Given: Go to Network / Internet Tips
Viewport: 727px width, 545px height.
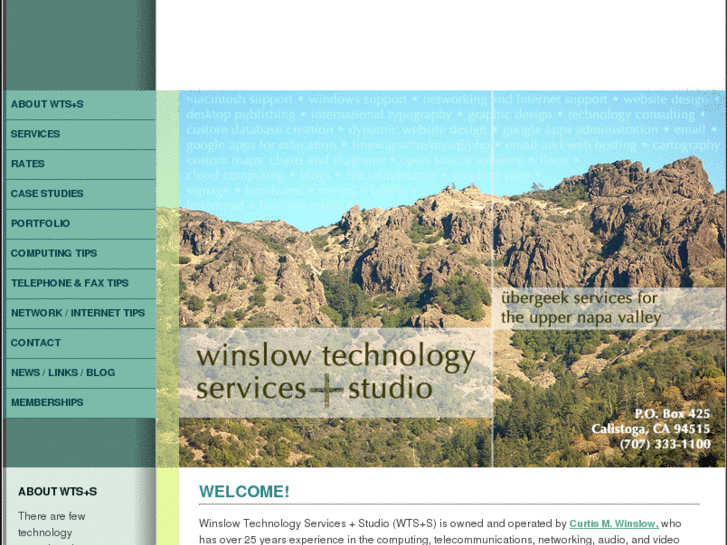Looking at the screenshot, I should 81,314.
